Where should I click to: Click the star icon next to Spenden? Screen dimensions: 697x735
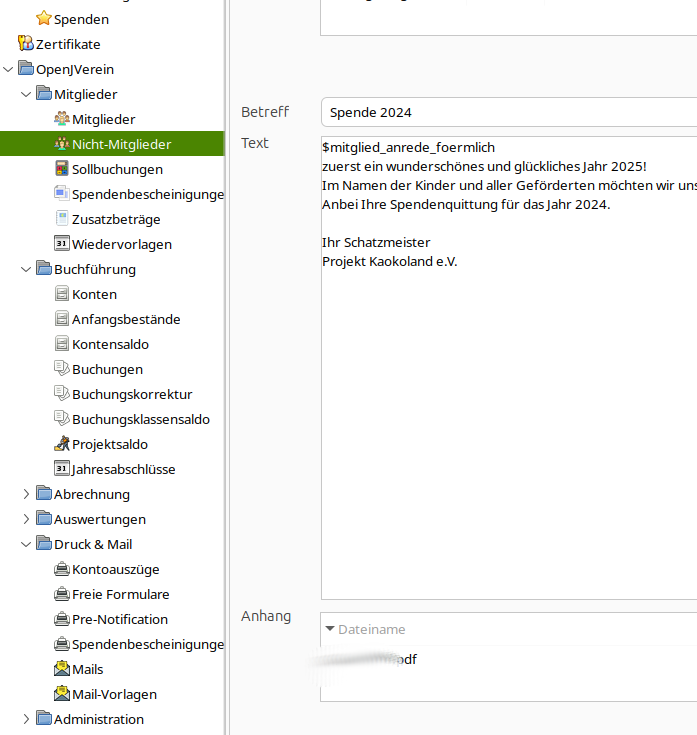[44, 19]
